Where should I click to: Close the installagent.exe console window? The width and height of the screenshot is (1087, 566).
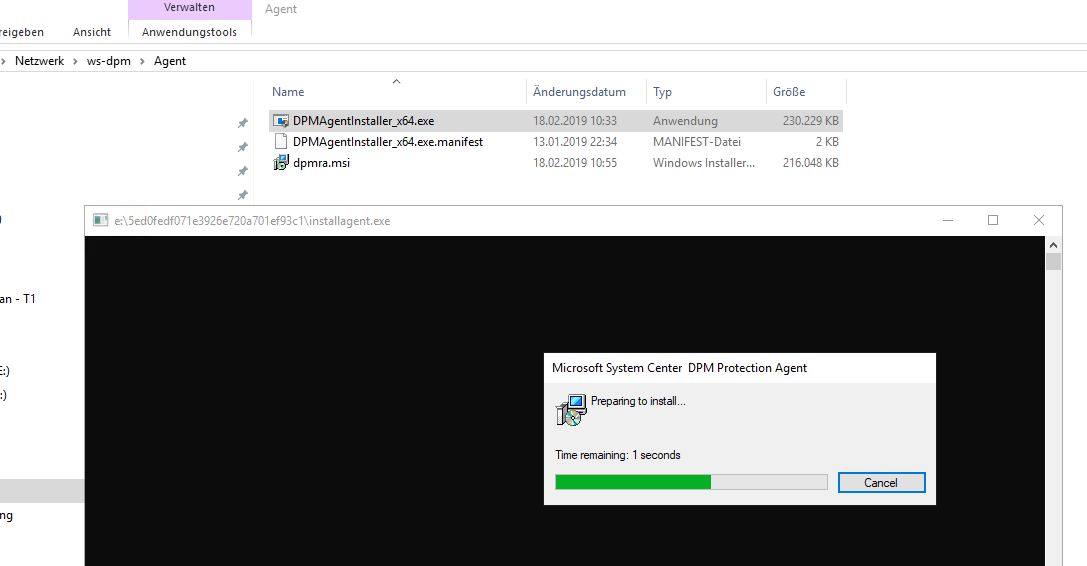pyautogui.click(x=1038, y=221)
